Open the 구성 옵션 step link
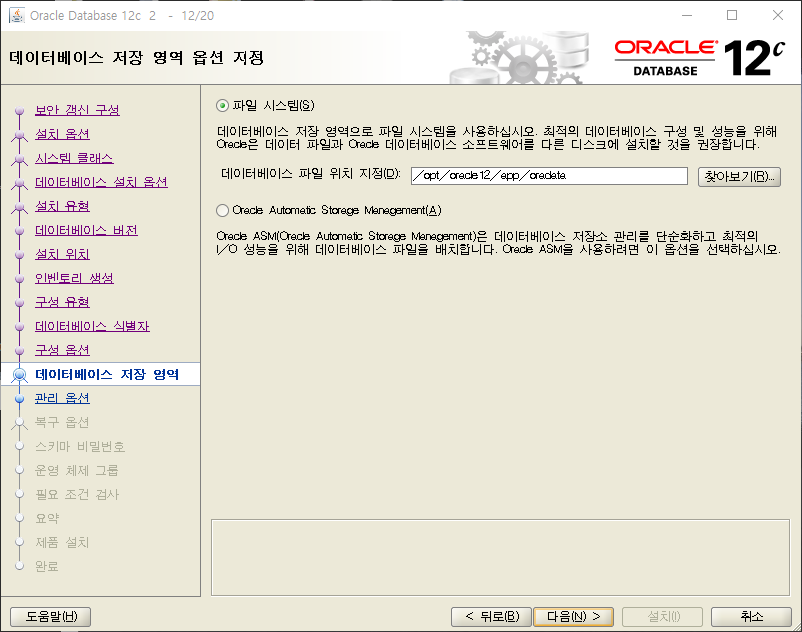 tap(62, 350)
